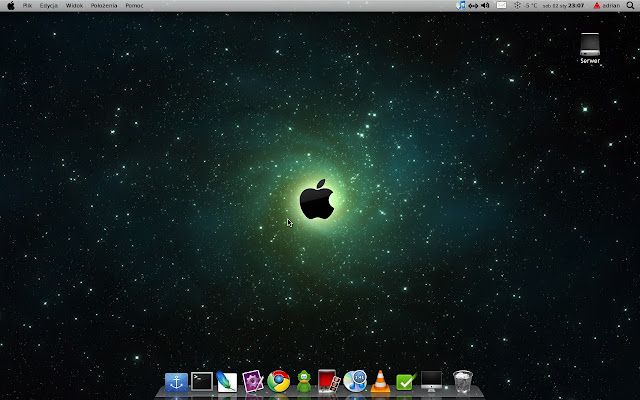
Task: Open the blue feather text editor
Action: coord(227,382)
